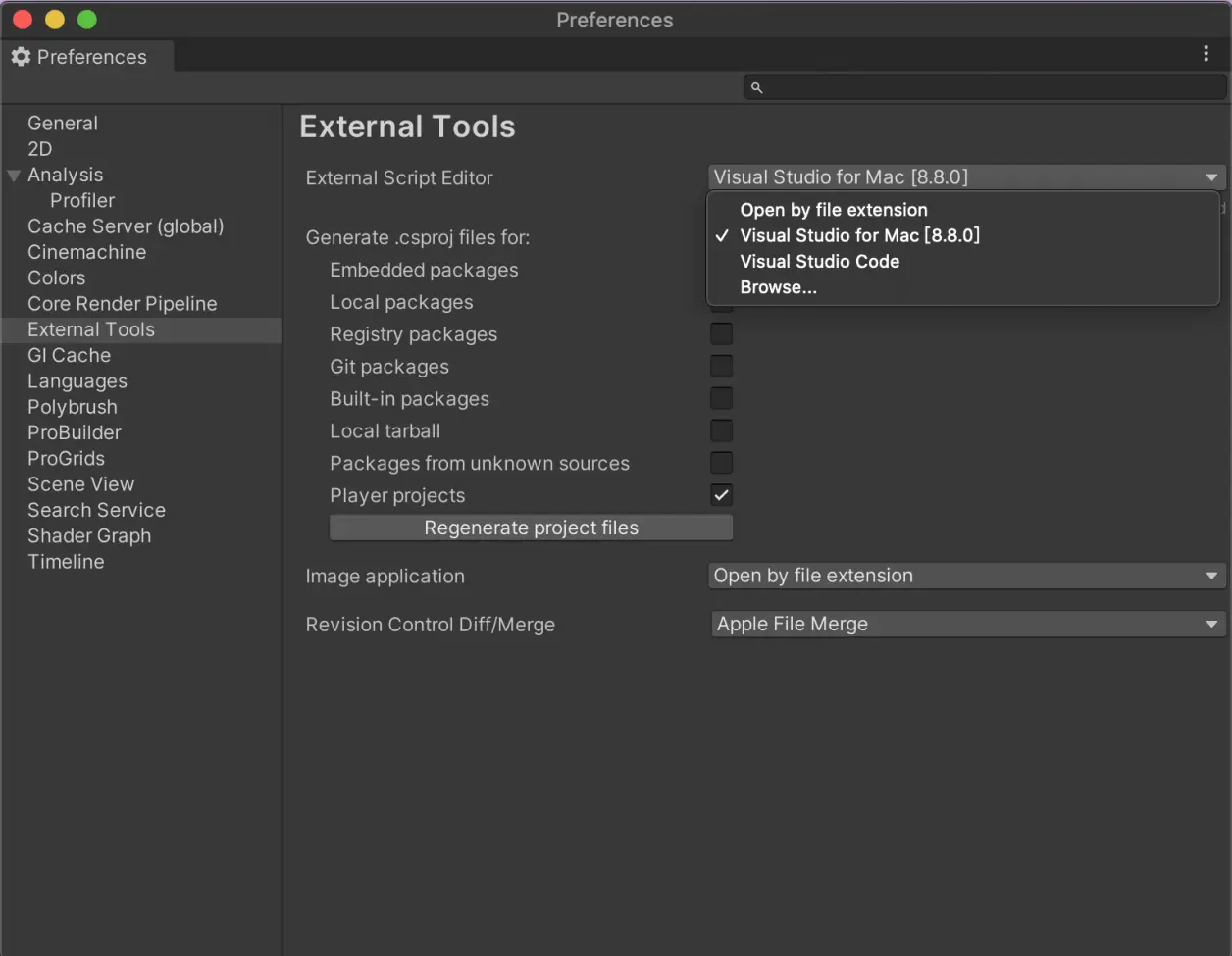Screen dimensions: 1232x956
Task: Open the Revision Control Diff/Merge dropdown
Action: tap(967, 624)
